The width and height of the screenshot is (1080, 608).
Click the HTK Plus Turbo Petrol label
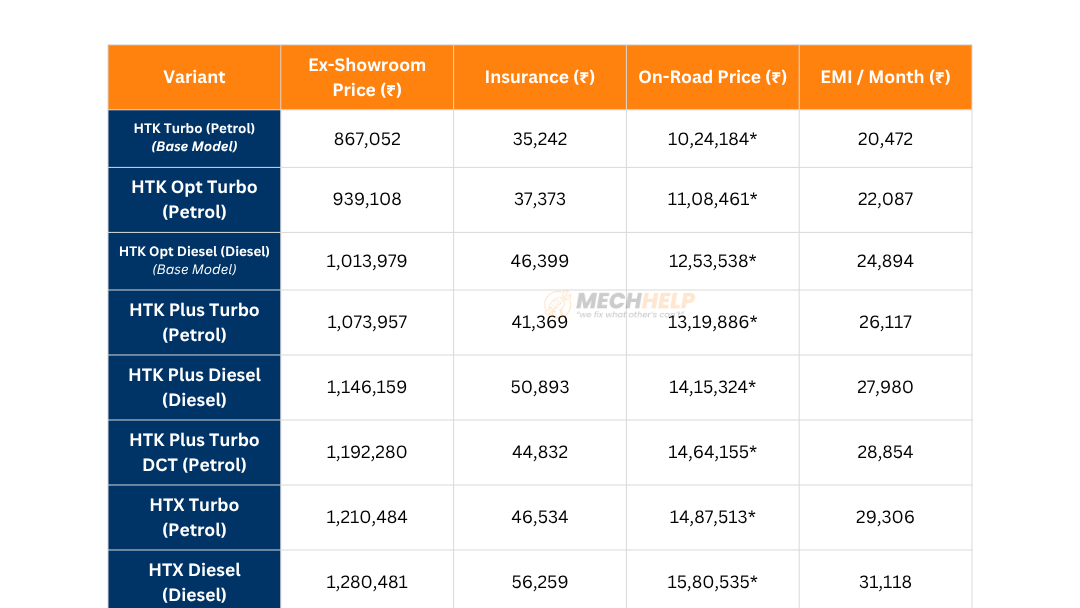(x=193, y=322)
